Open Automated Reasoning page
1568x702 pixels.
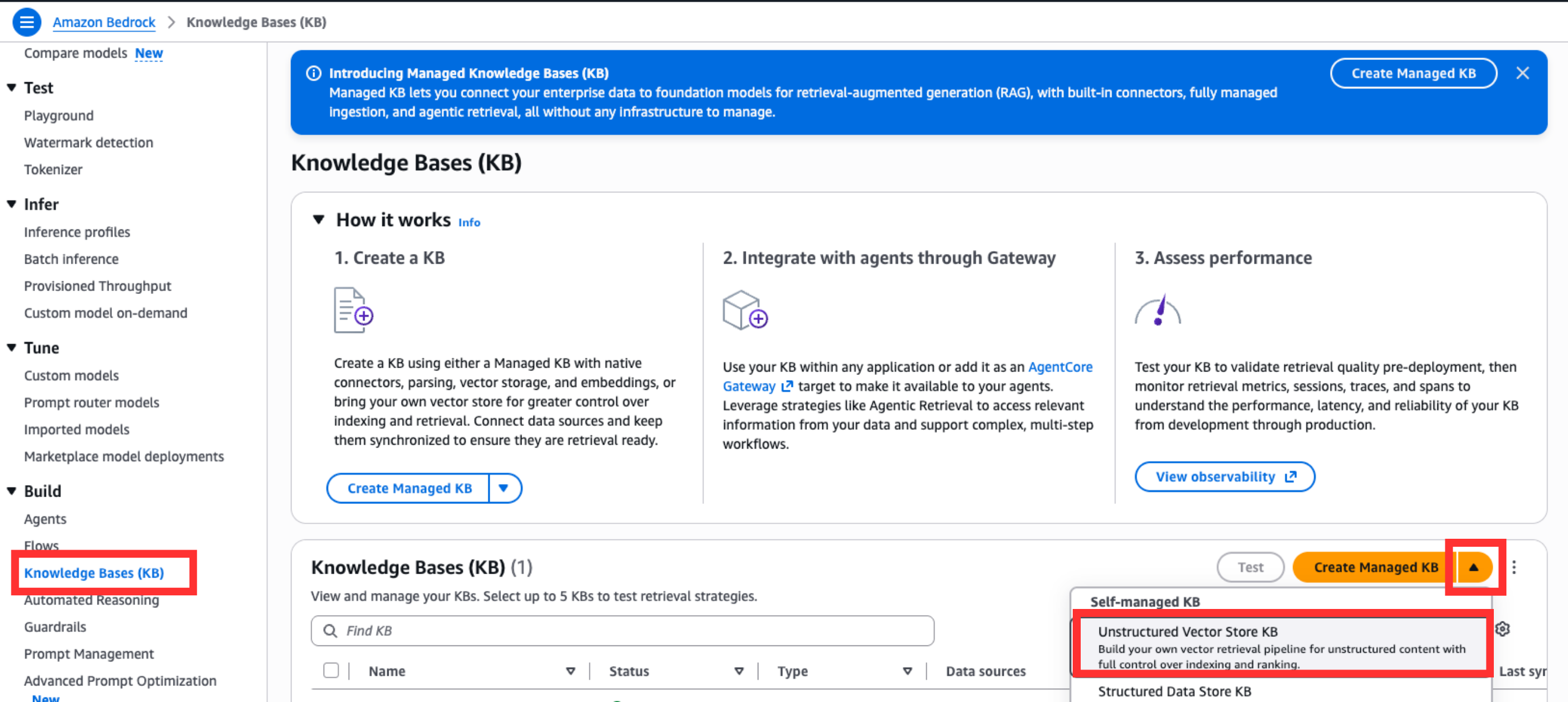pyautogui.click(x=92, y=600)
